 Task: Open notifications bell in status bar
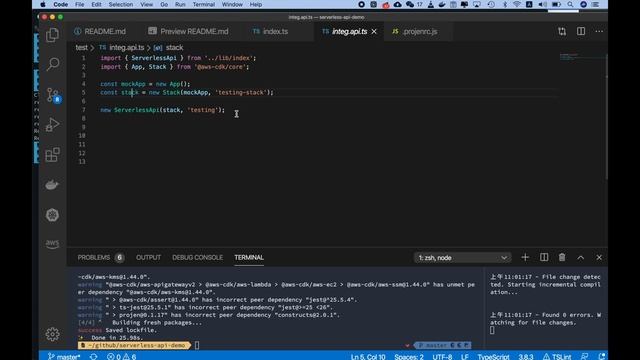pyautogui.click(x=602, y=356)
